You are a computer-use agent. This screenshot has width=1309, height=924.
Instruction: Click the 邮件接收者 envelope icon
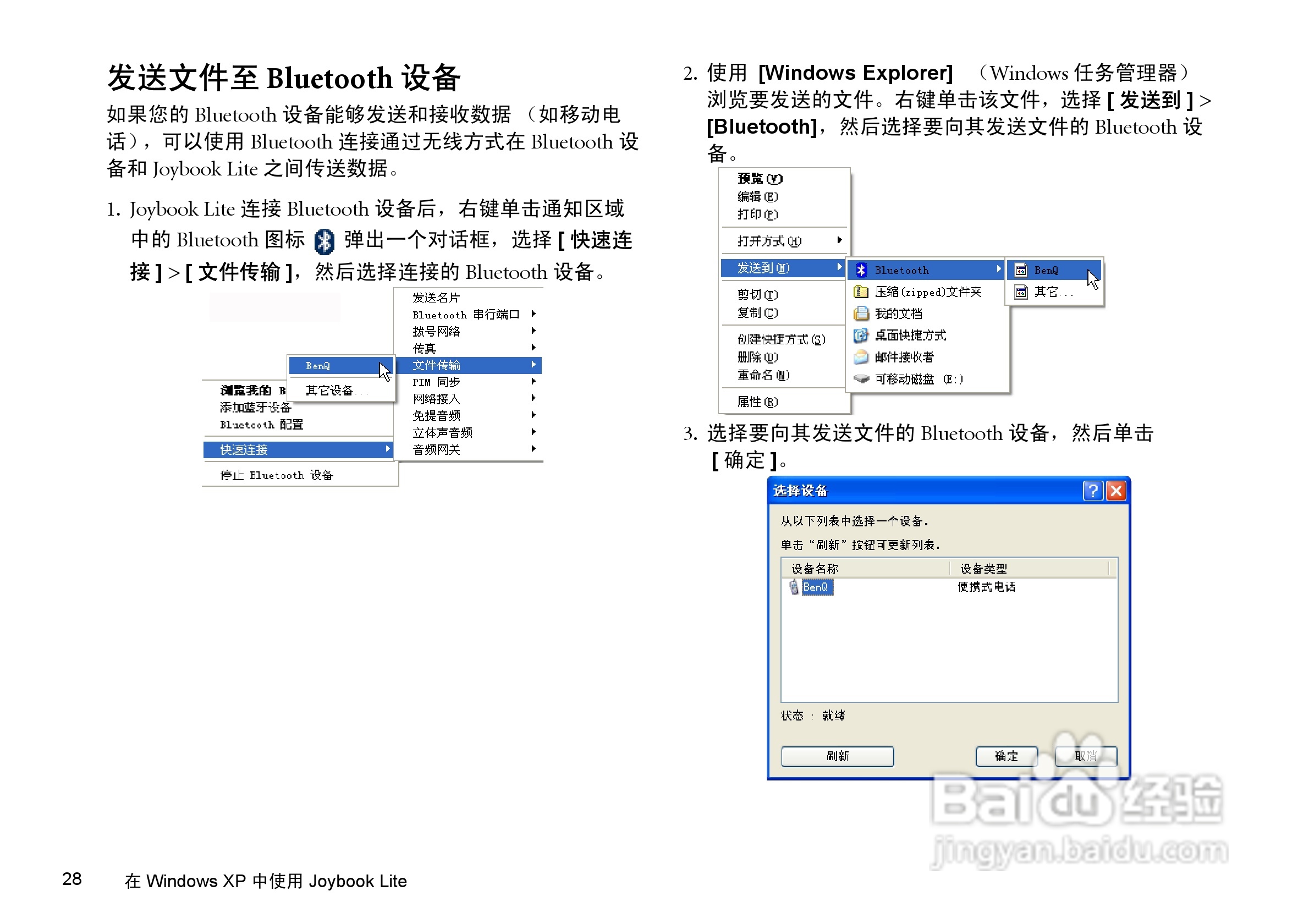tap(860, 357)
